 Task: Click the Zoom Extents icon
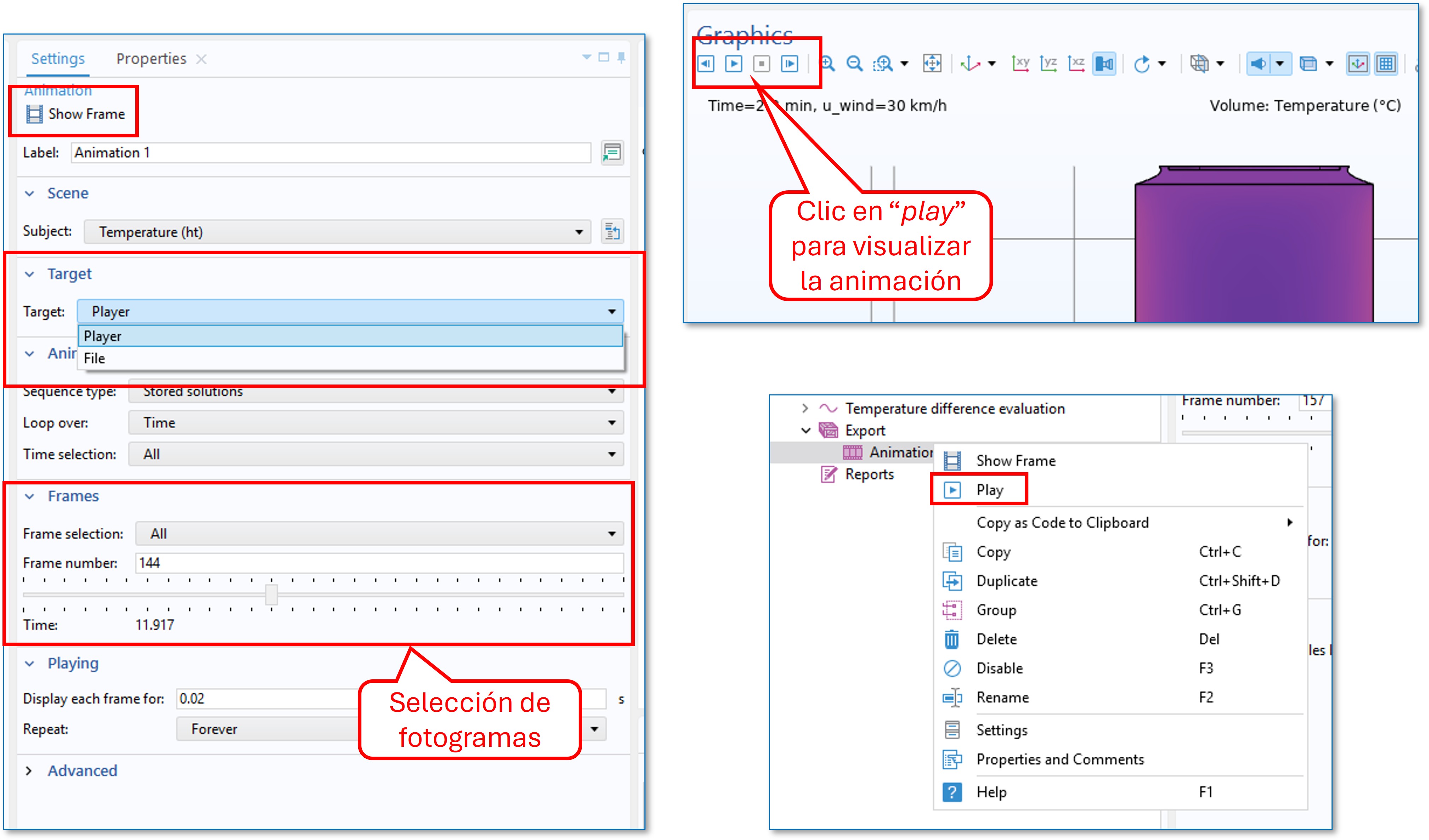click(x=932, y=64)
